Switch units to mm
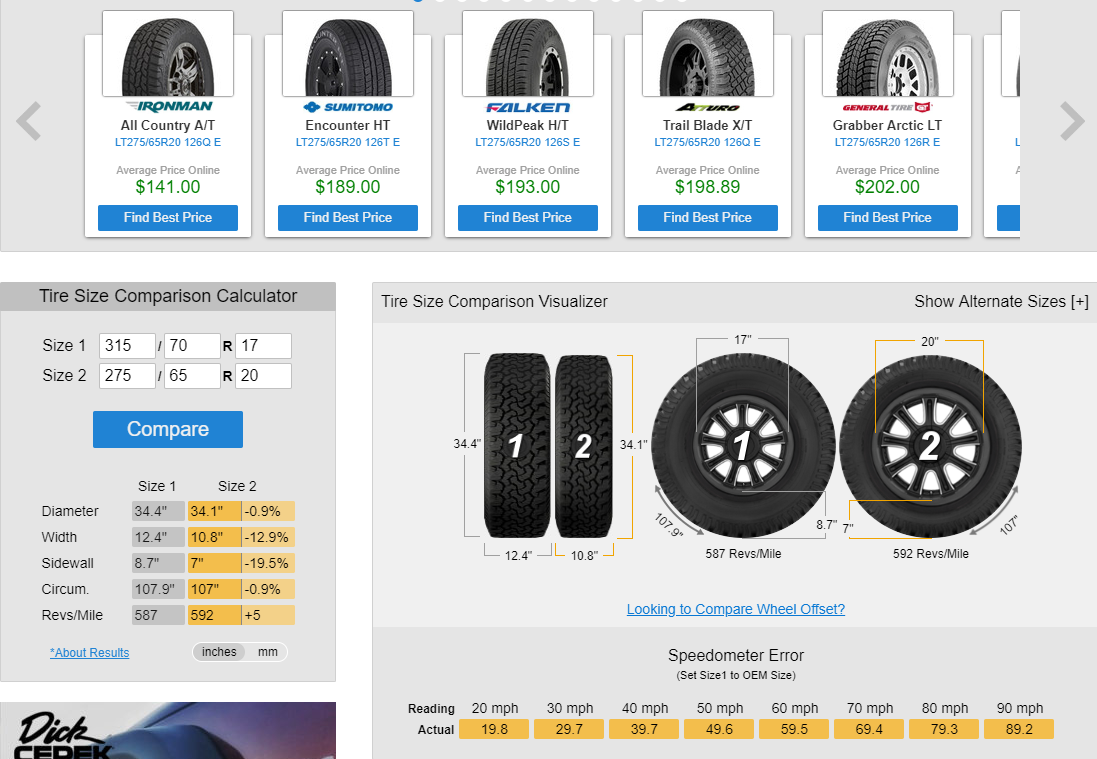Image resolution: width=1097 pixels, height=759 pixels. (x=268, y=652)
